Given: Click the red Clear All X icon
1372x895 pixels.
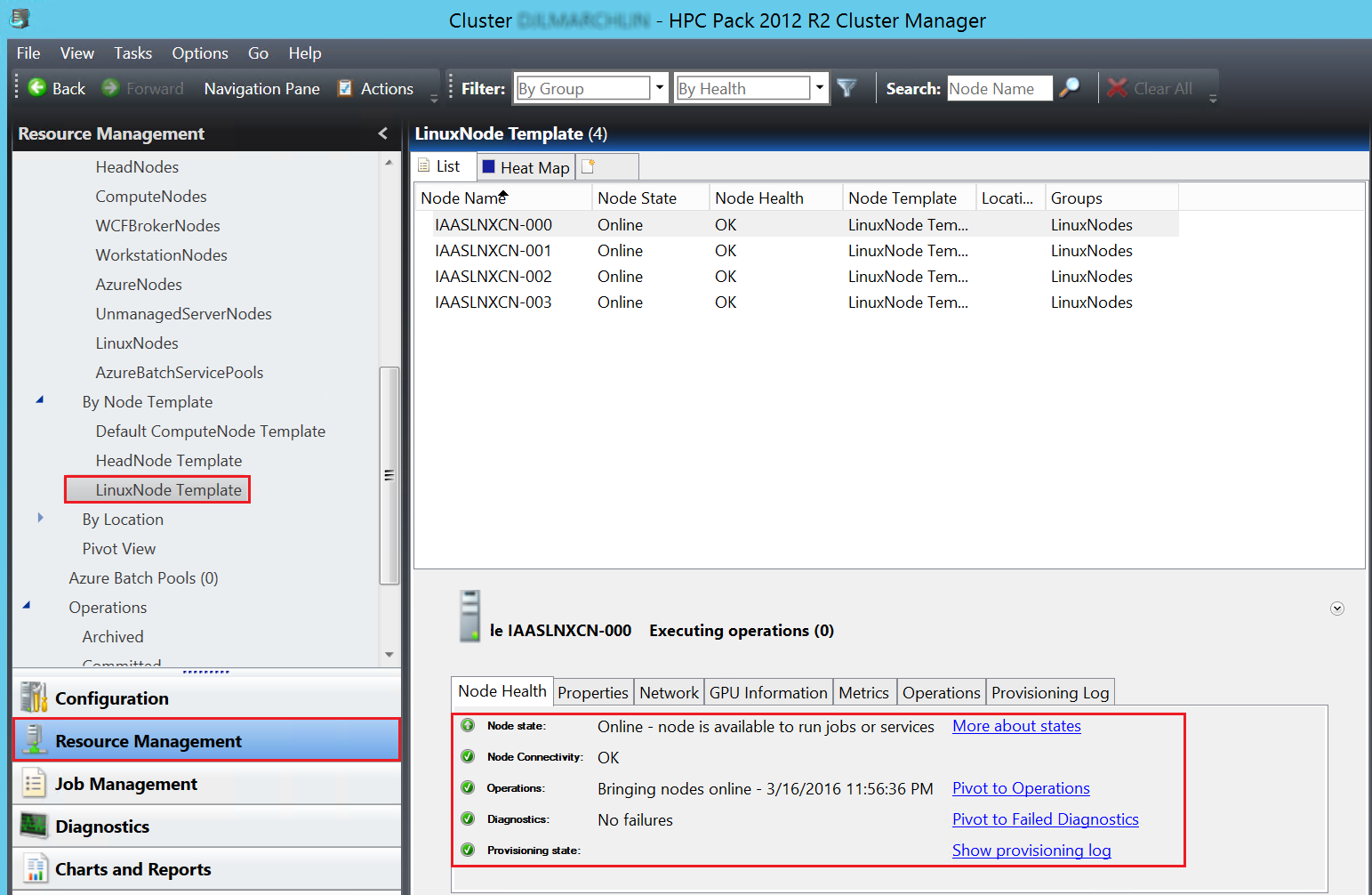Looking at the screenshot, I should pyautogui.click(x=1118, y=88).
